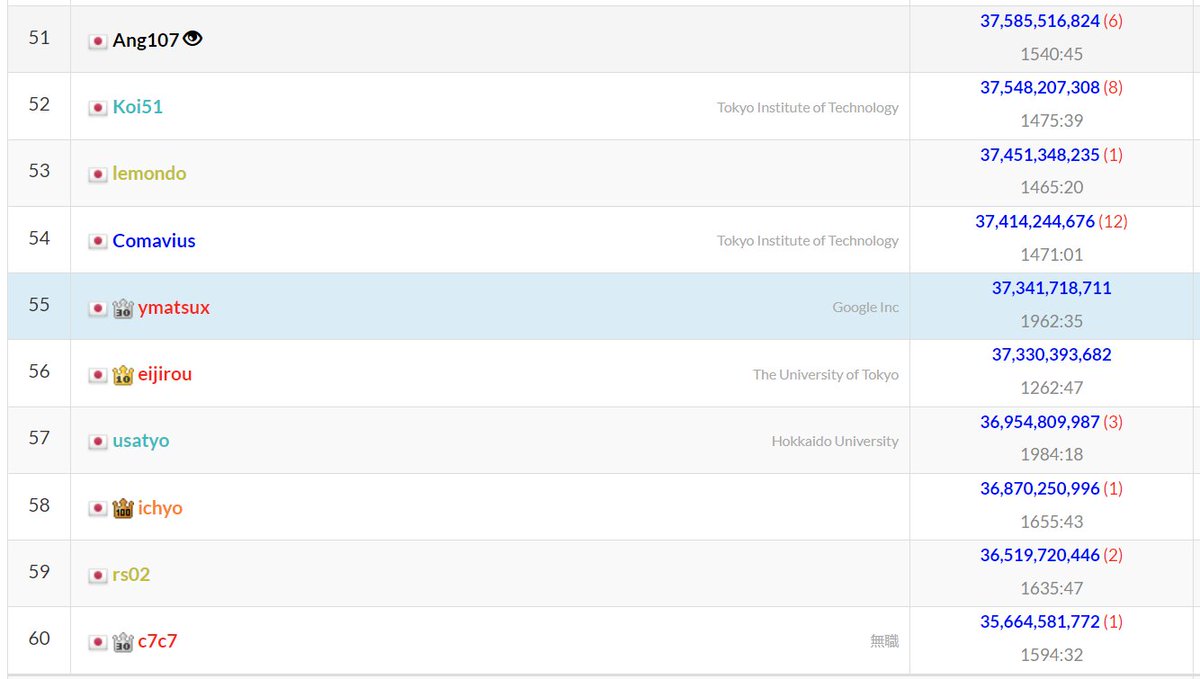Click the time 1984:18

pyautogui.click(x=1051, y=455)
